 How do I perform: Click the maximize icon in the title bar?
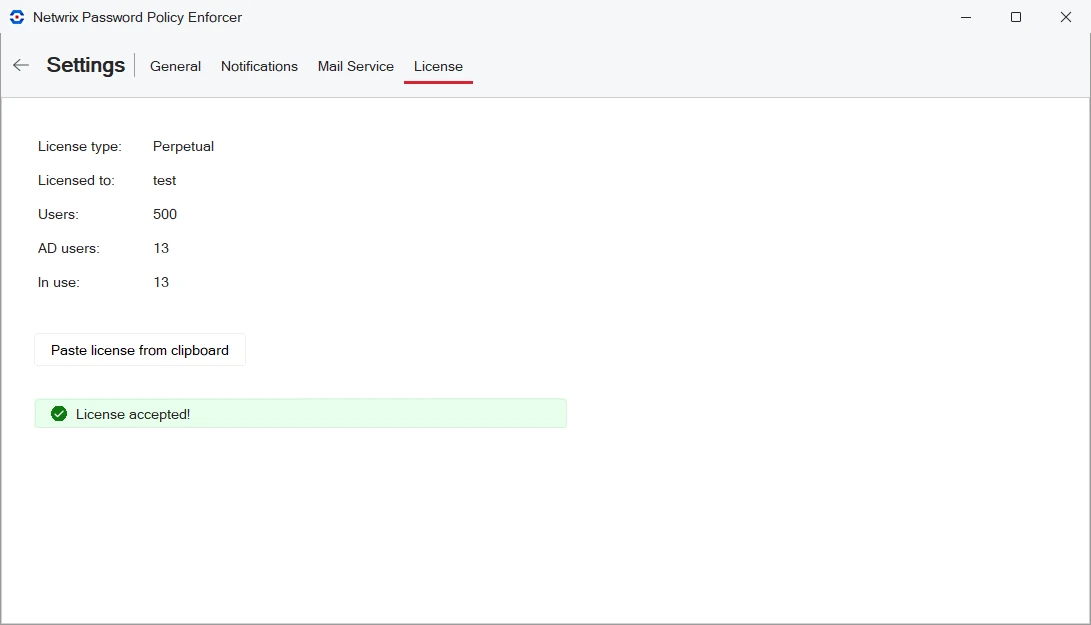(x=1015, y=17)
